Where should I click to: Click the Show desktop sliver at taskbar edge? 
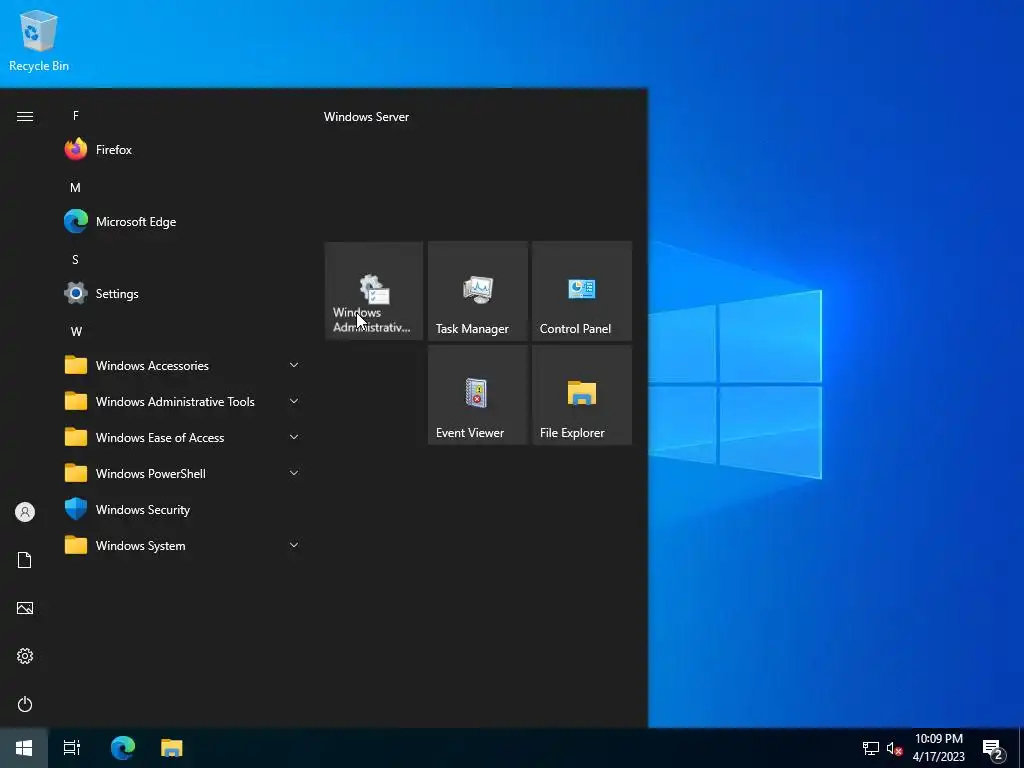[1021, 748]
